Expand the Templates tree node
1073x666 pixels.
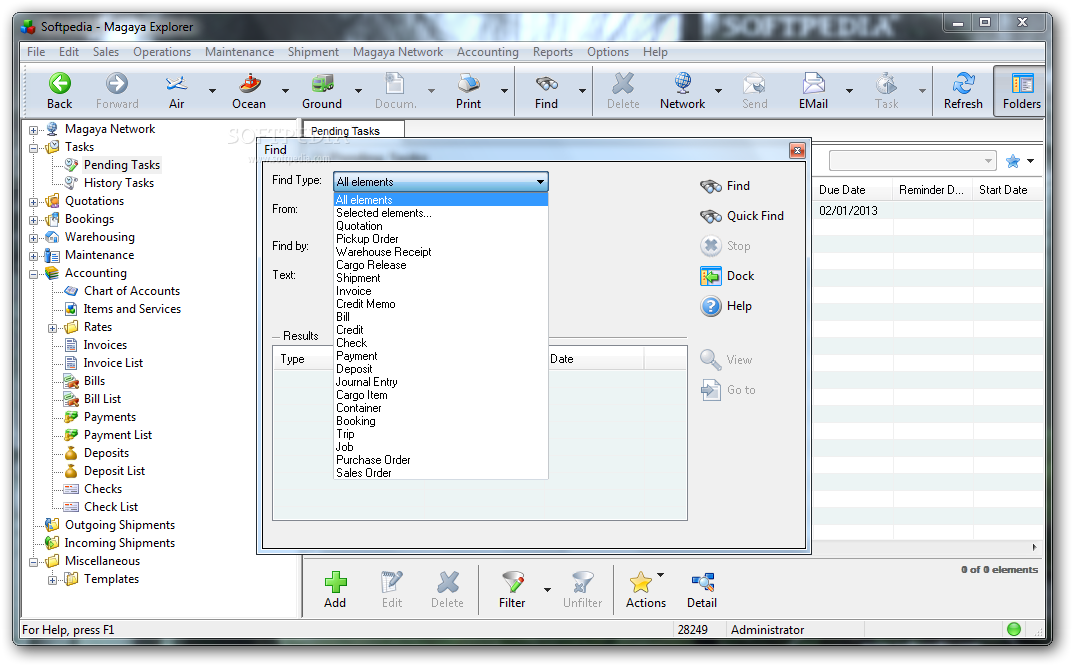tap(53, 580)
